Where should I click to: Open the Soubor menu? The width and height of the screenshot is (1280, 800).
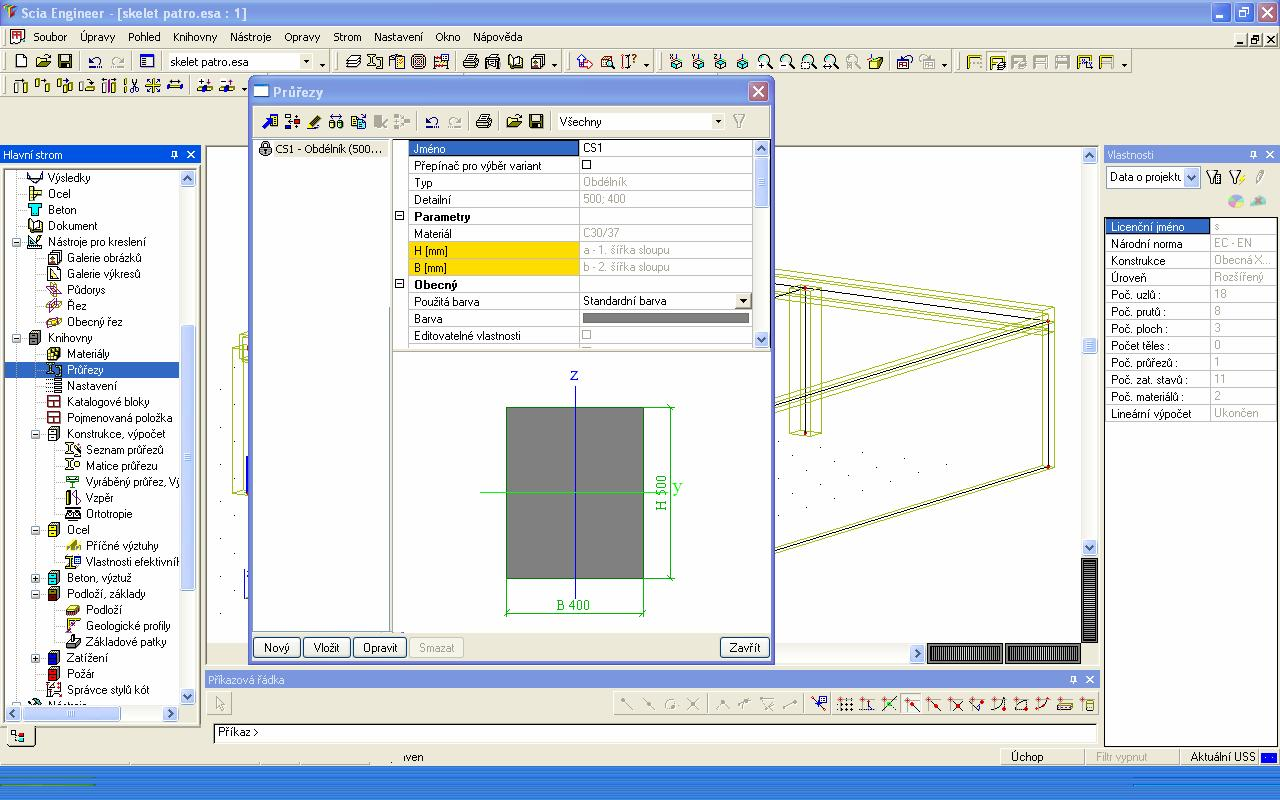pos(50,37)
